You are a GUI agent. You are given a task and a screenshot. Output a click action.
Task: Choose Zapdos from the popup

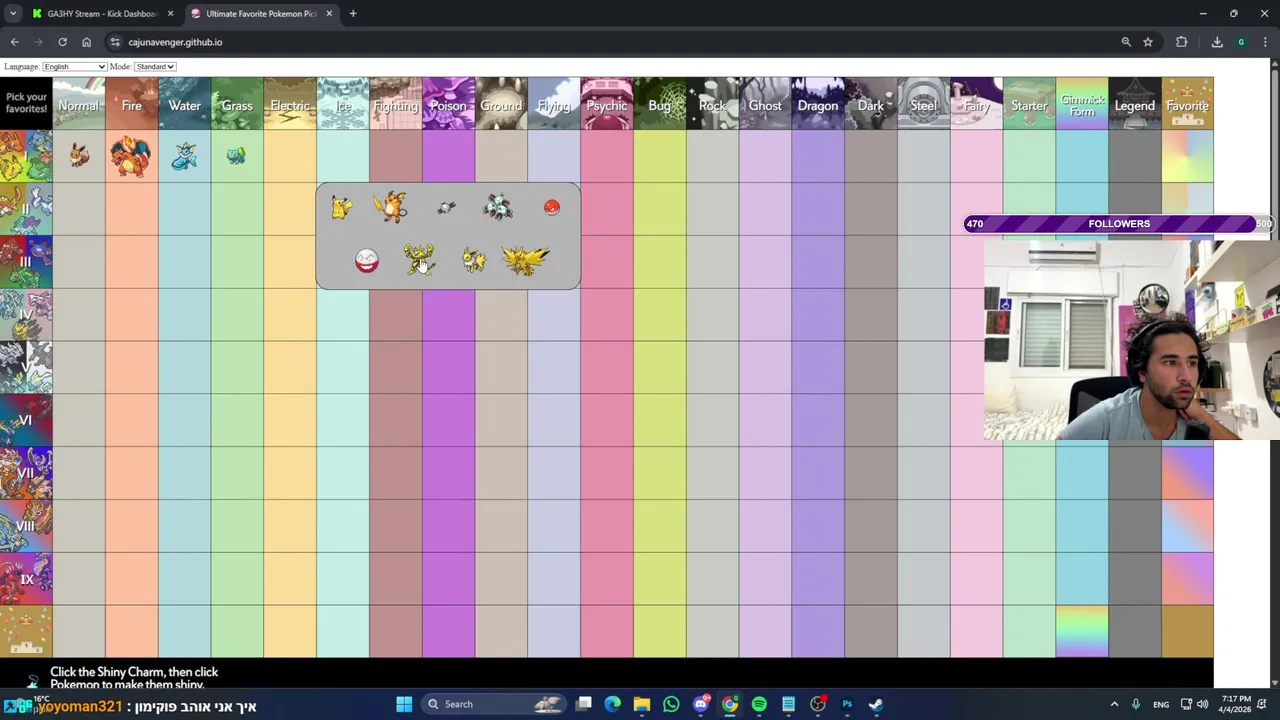click(x=526, y=260)
